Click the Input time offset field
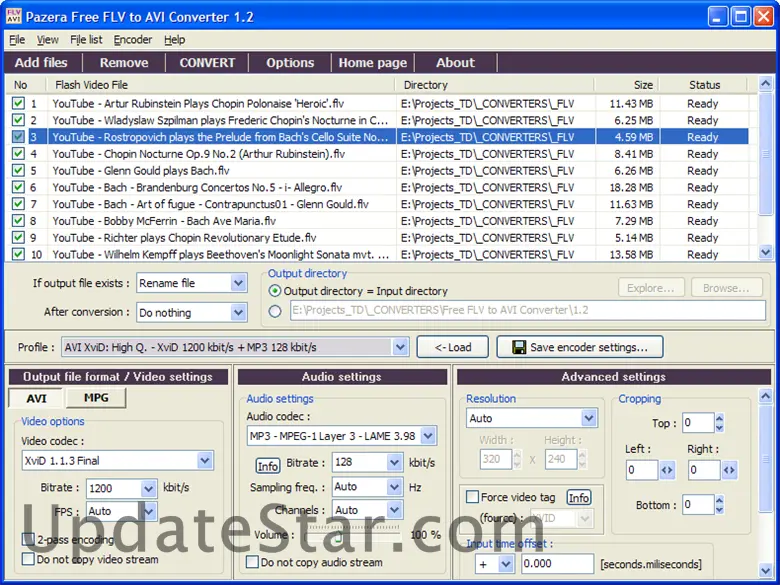 557,564
